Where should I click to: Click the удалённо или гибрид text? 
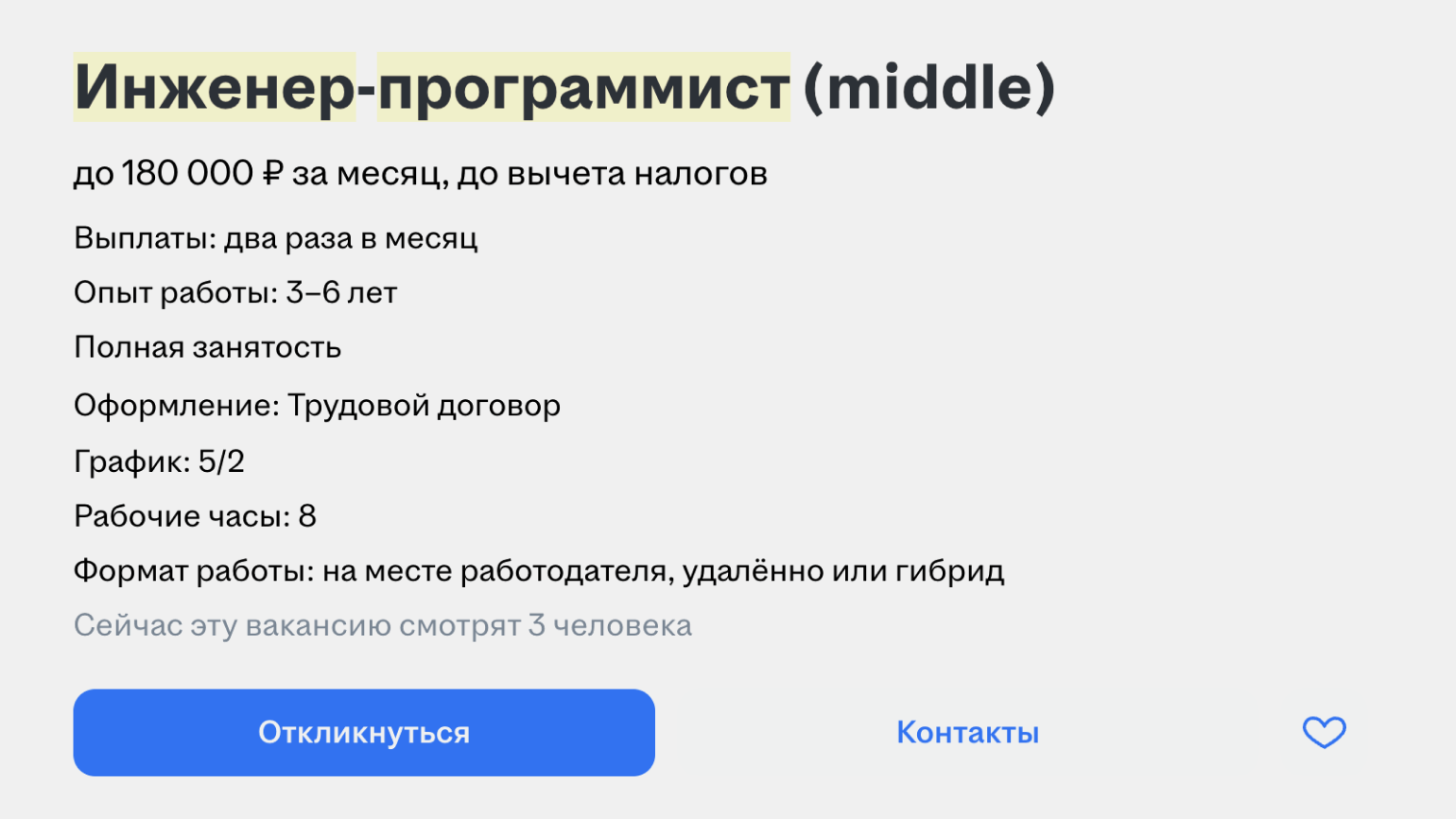[x=843, y=571]
